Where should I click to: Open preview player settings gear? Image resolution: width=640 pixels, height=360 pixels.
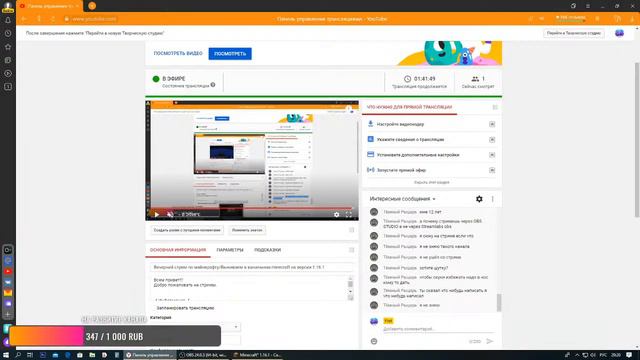[336, 214]
